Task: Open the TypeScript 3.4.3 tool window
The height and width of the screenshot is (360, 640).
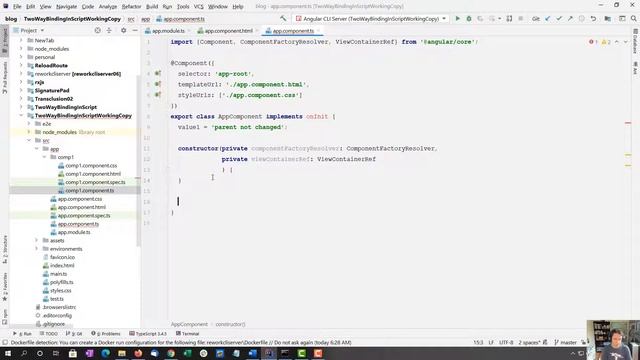Action: [x=148, y=333]
